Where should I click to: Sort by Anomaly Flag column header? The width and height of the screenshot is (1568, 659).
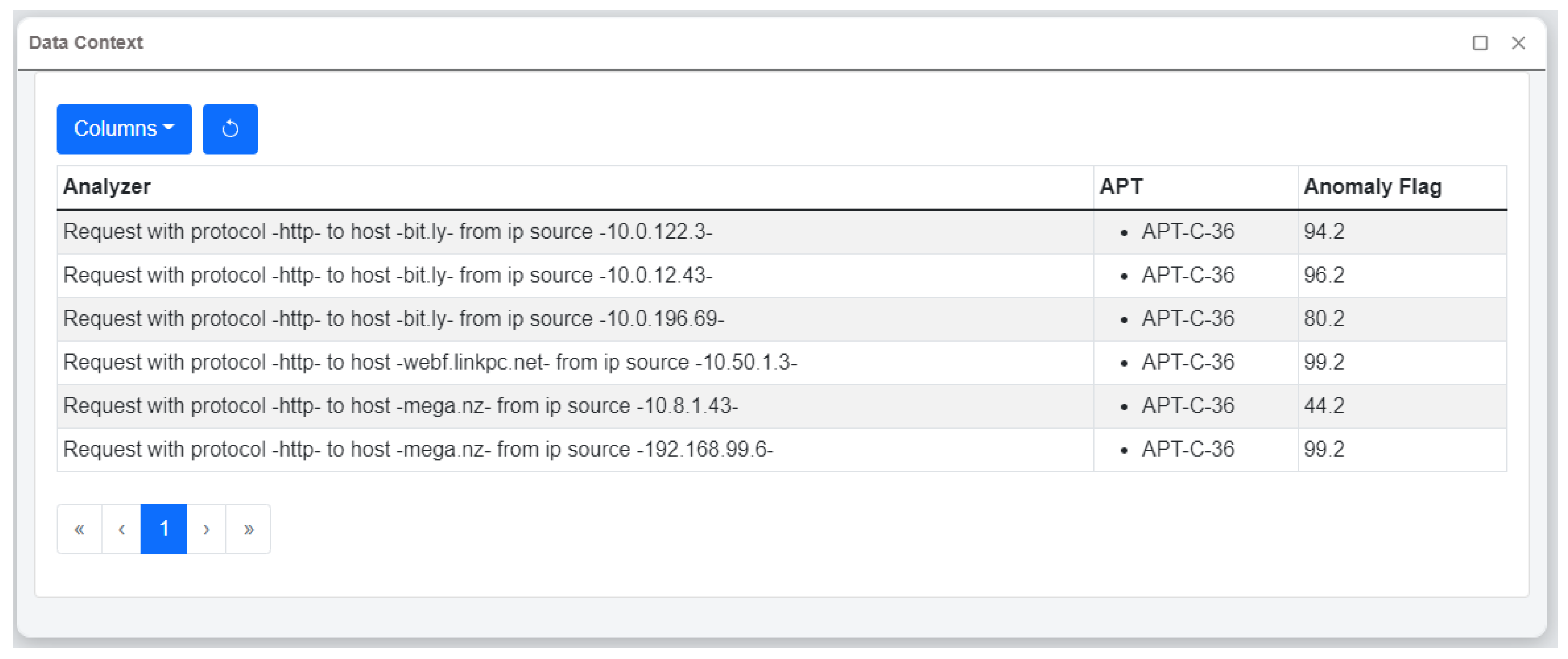click(1372, 186)
